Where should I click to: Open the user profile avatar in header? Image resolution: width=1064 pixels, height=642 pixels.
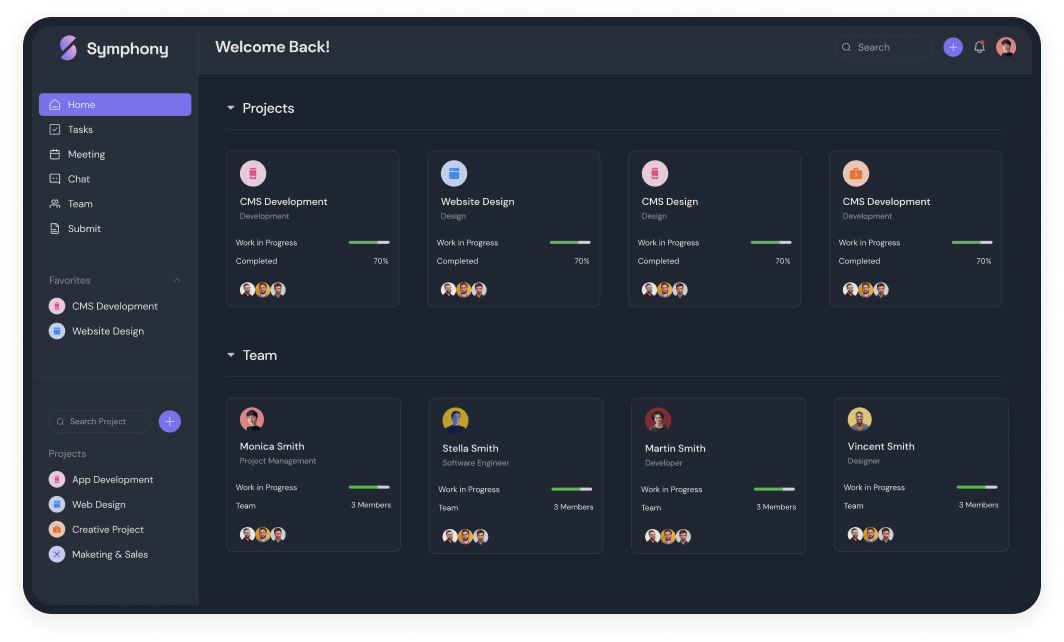[1006, 47]
